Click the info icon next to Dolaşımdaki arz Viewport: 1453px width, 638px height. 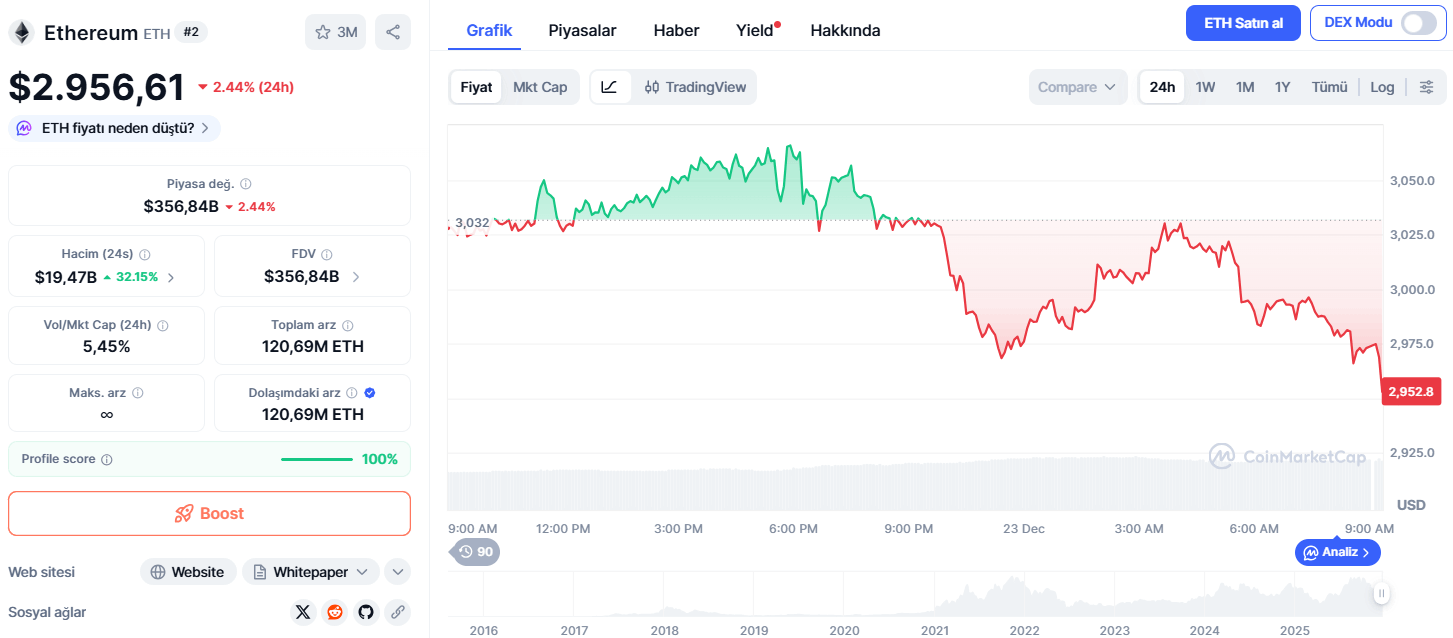352,393
